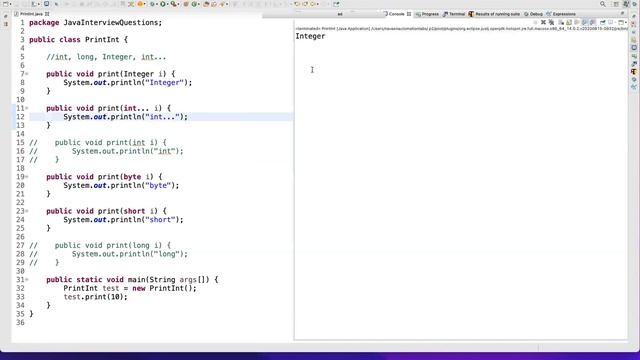Image resolution: width=640 pixels, height=360 pixels.
Task: Switch to the Debug tab
Action: tap(533, 14)
